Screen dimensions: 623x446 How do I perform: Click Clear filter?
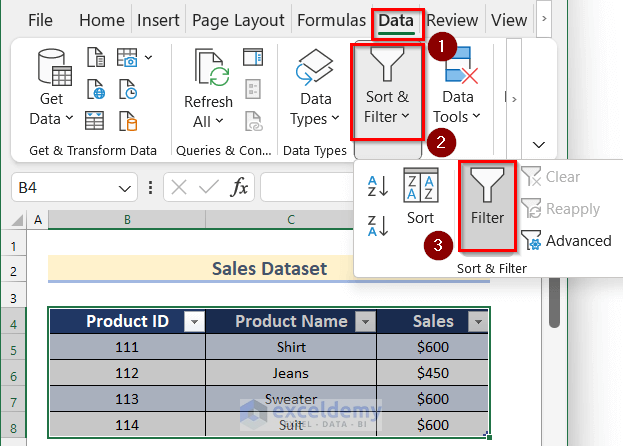click(x=551, y=177)
